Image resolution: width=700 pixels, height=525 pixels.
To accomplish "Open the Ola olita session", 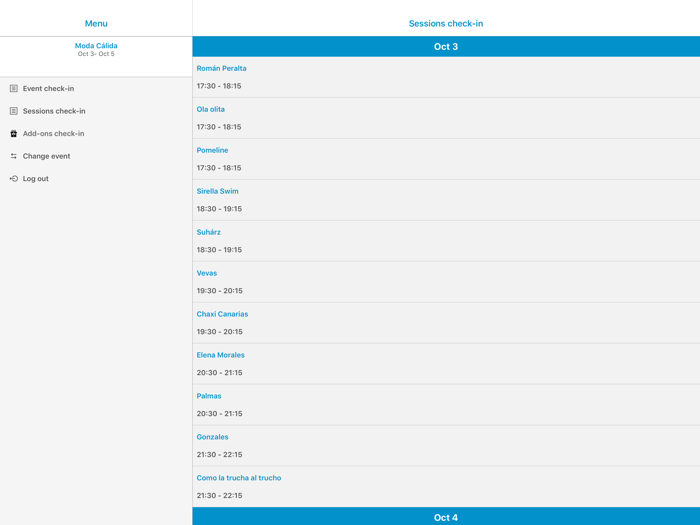I will [446, 118].
